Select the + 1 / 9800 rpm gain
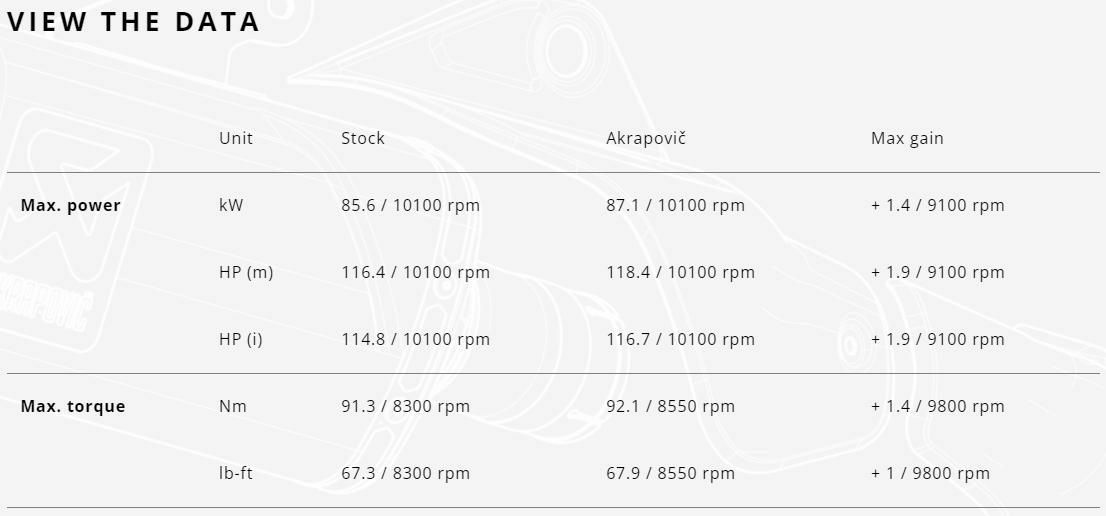1106x516 pixels. pos(931,473)
